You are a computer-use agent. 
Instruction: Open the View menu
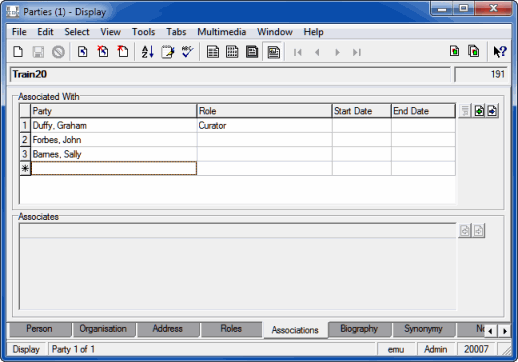[110, 32]
